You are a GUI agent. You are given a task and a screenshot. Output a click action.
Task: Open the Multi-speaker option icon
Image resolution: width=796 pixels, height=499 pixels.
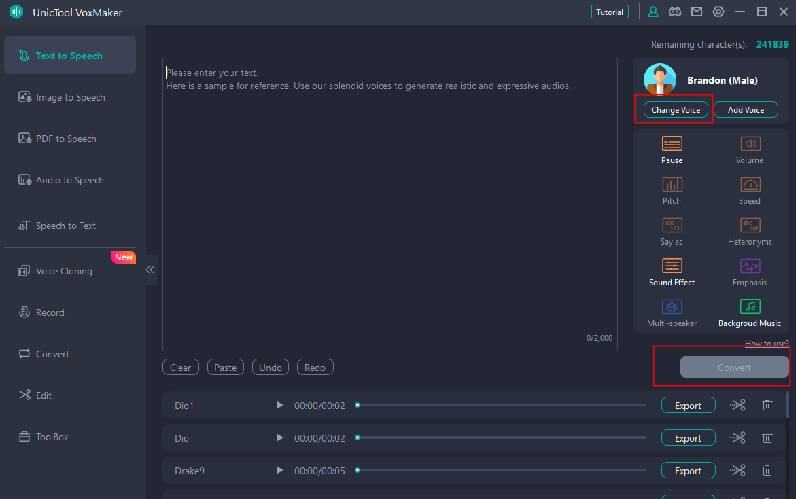672,307
